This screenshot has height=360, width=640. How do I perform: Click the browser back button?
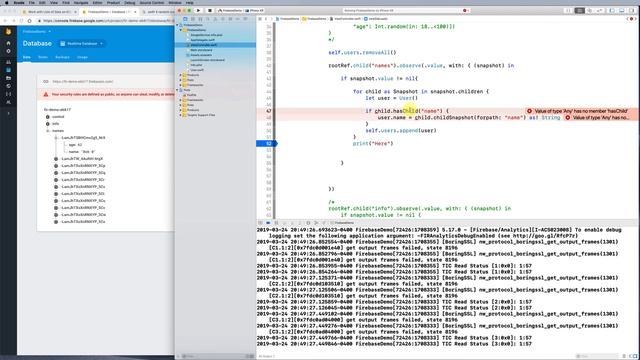pos(5,20)
